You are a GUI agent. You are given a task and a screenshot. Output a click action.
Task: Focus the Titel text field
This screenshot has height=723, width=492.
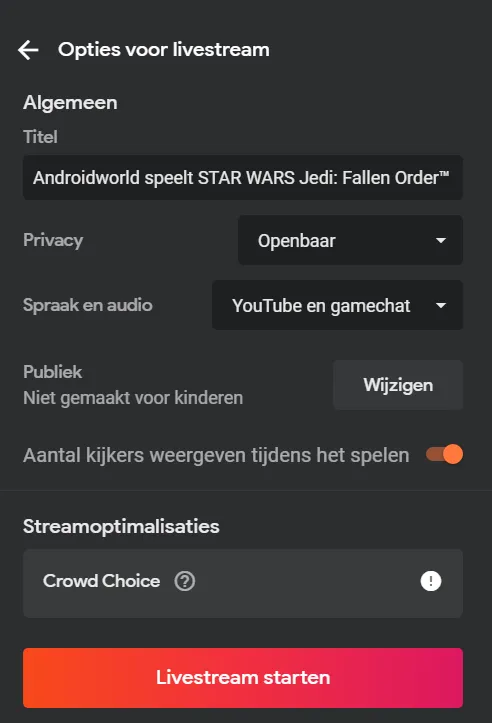243,178
